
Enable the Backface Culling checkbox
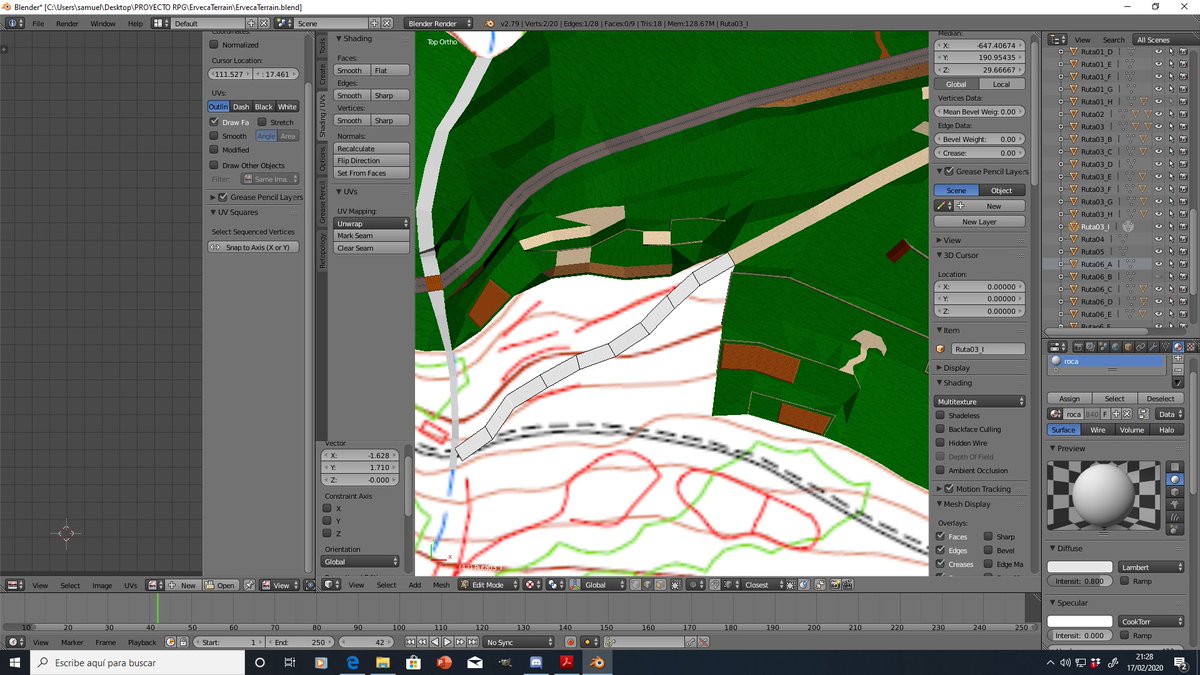click(940, 429)
